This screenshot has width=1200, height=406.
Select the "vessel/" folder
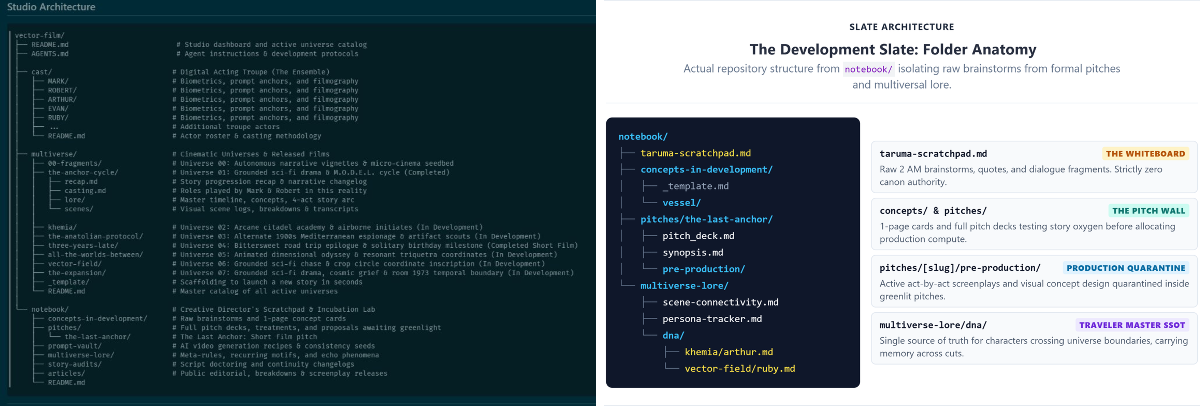pyautogui.click(x=682, y=203)
